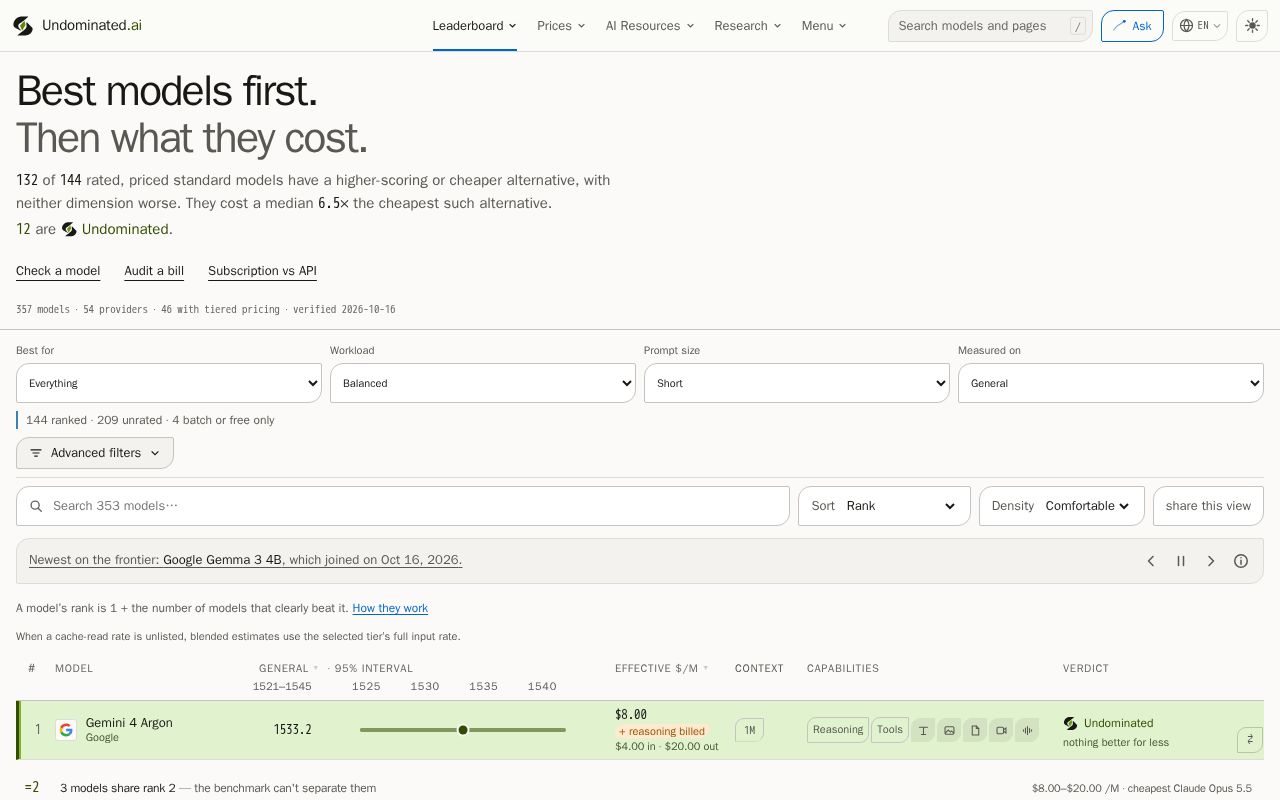
Task: Expand the Advanced filters panel
Action: click(x=95, y=453)
